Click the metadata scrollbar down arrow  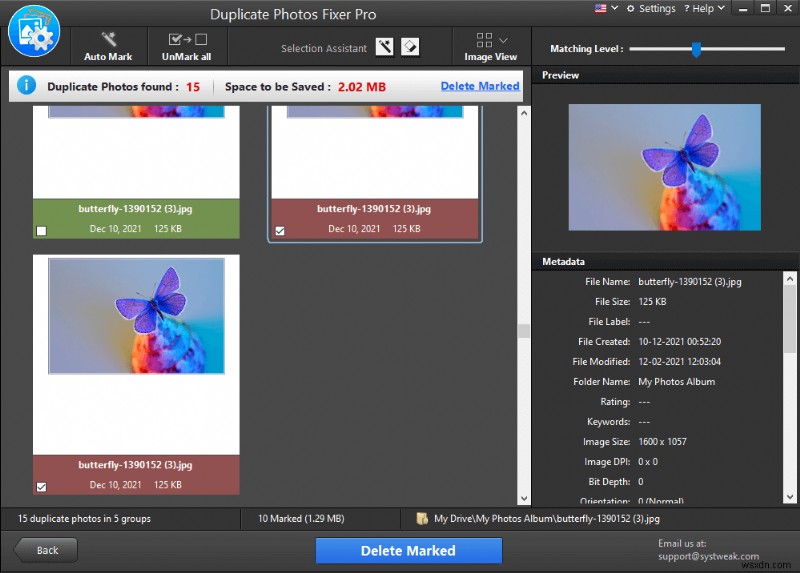coord(790,496)
